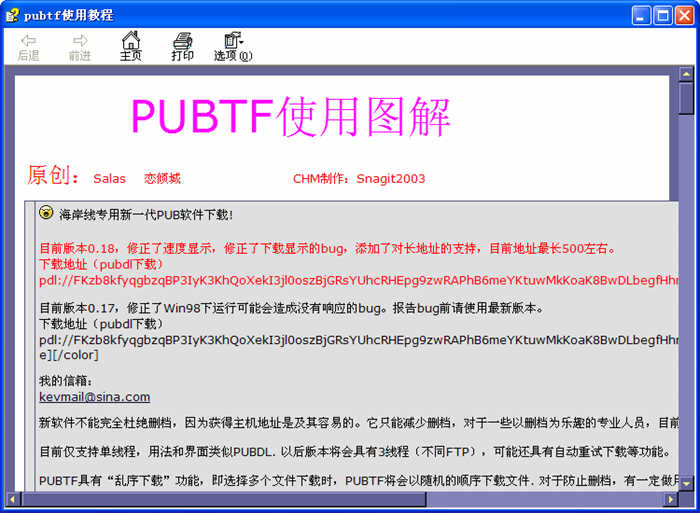Open the kevmail@sina.com email link
The image size is (700, 513).
95,397
